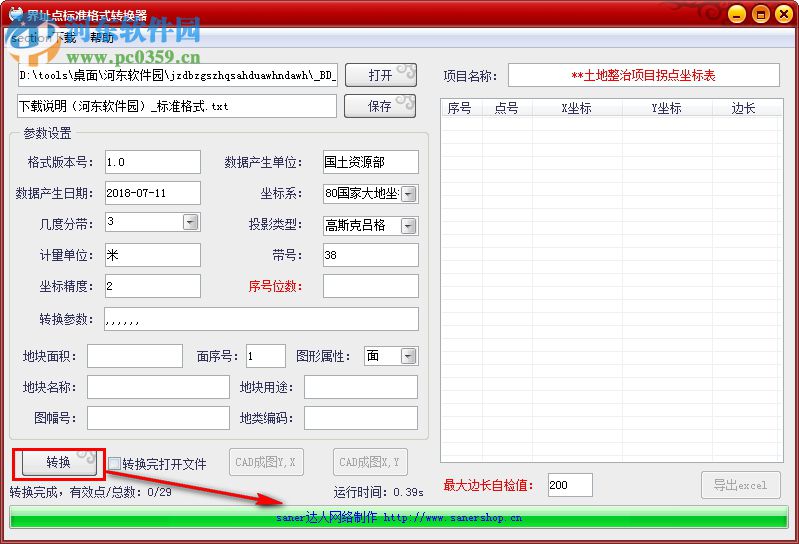Edit the 坐标精度 field
799x544 pixels.
pos(153,286)
